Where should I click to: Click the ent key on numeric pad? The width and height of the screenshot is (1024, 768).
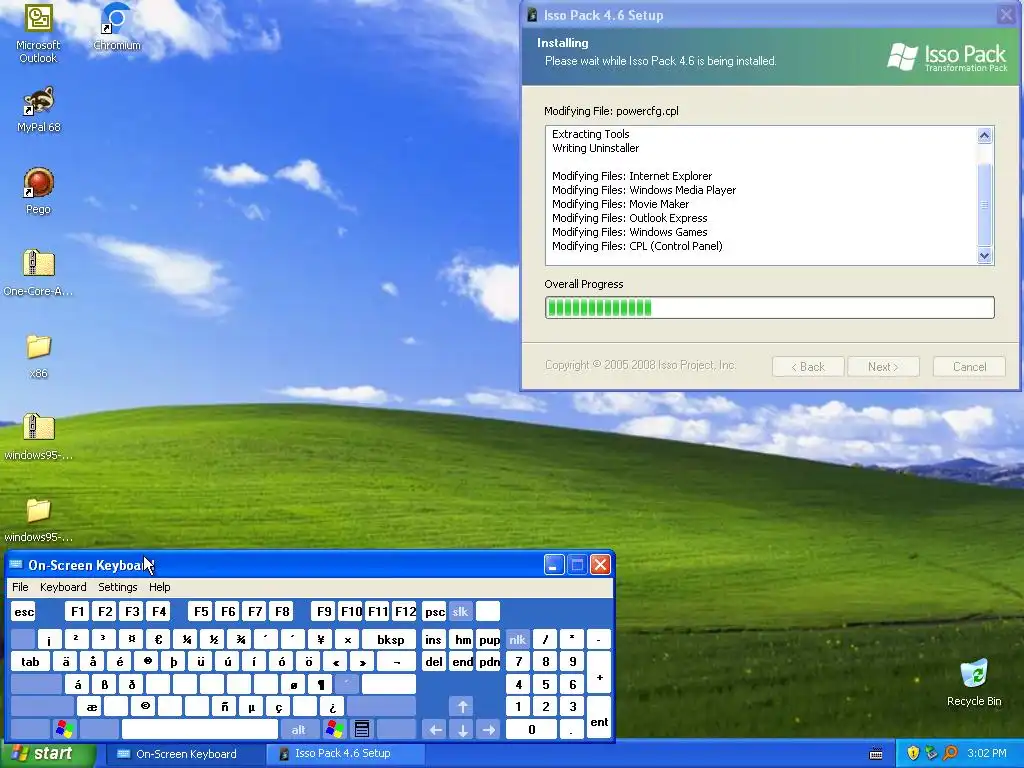click(x=599, y=718)
